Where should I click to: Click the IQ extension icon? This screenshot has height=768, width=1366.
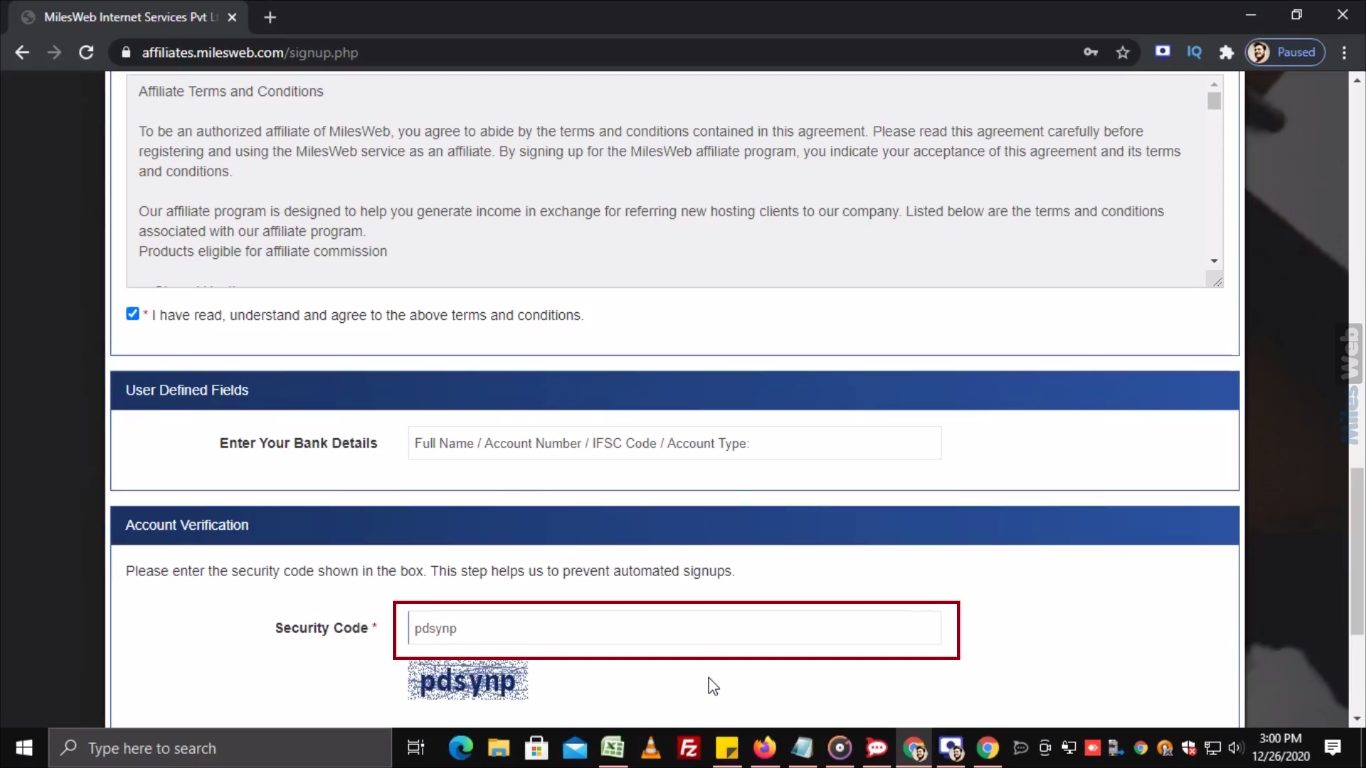[1194, 52]
